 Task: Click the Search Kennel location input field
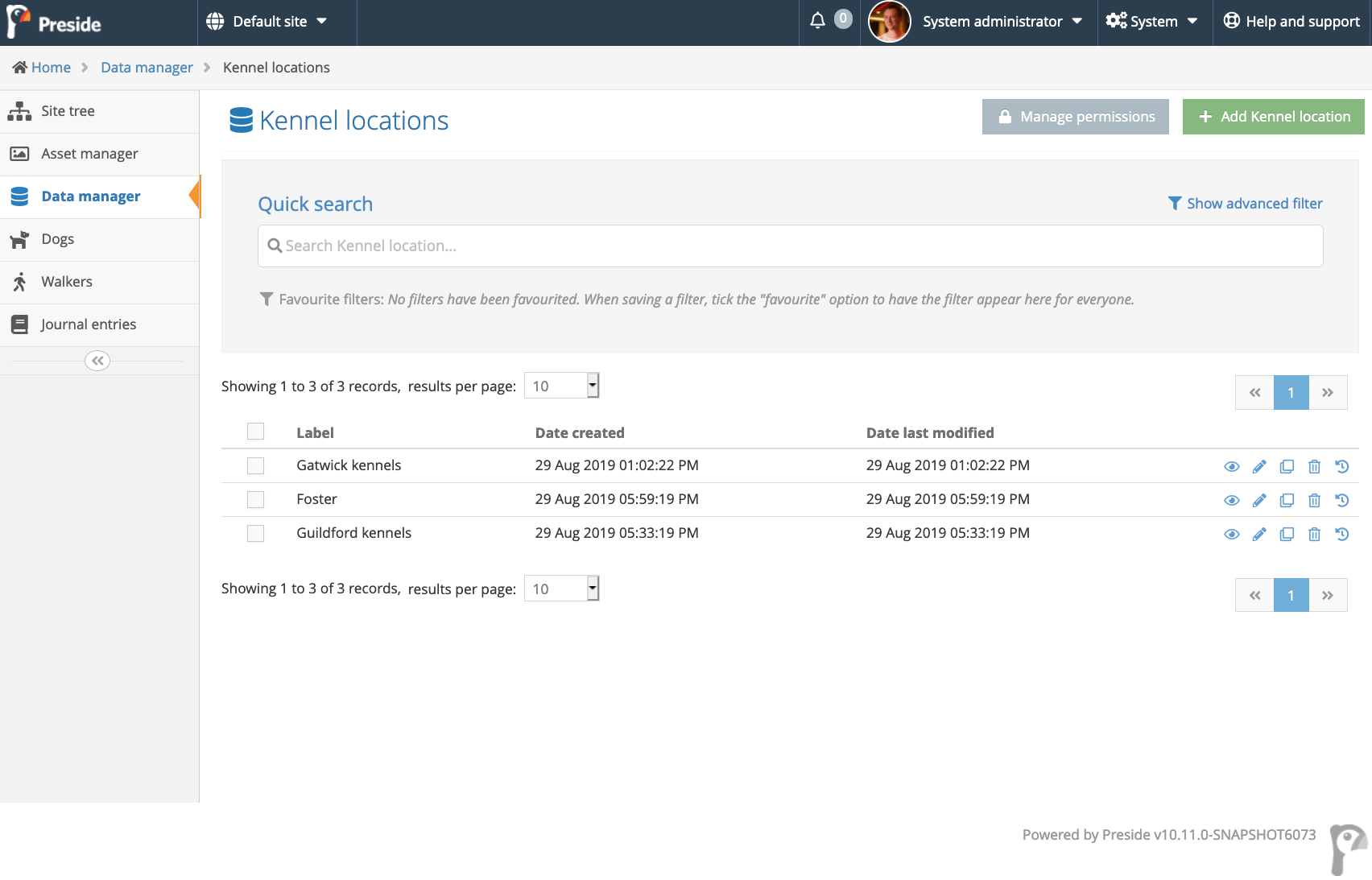(x=789, y=246)
